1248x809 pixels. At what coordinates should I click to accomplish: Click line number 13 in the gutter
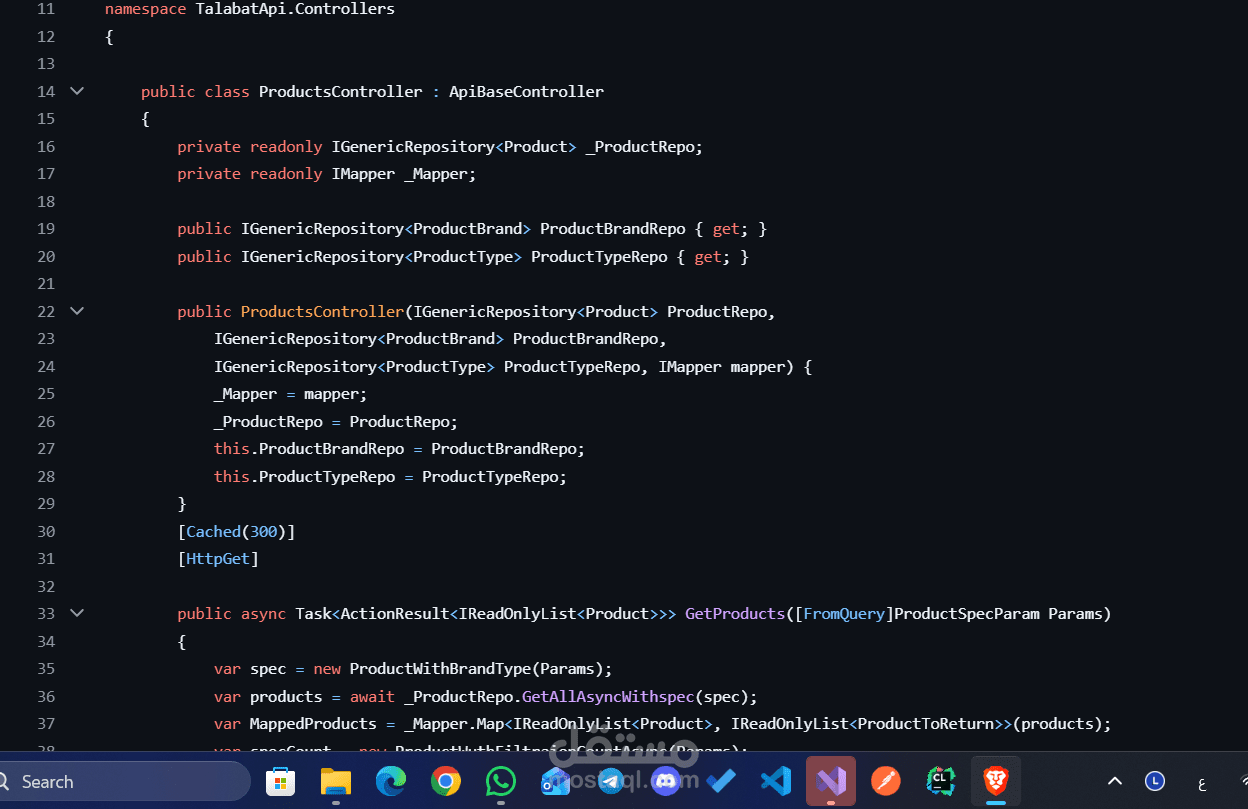pos(45,64)
